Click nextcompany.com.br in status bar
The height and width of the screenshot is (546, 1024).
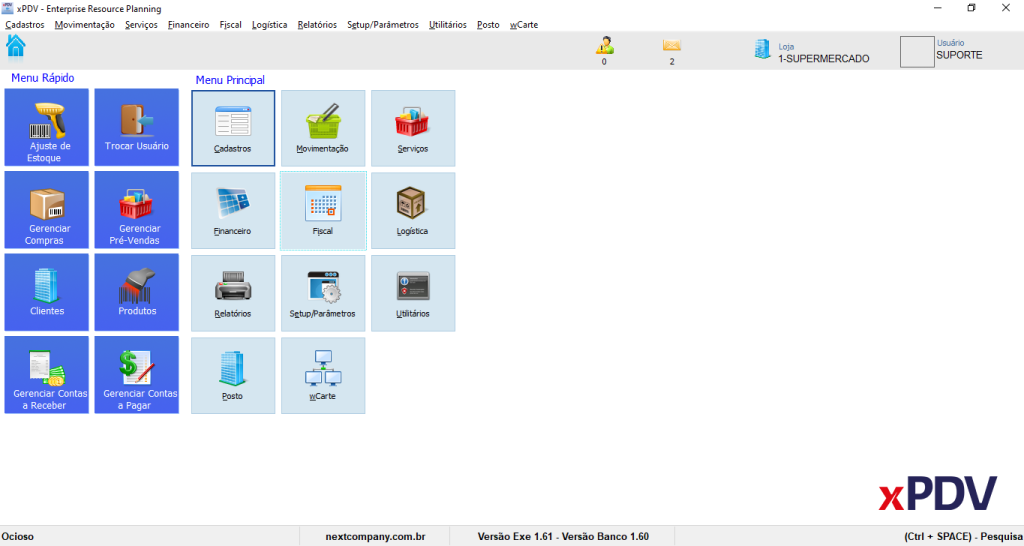[x=376, y=537]
